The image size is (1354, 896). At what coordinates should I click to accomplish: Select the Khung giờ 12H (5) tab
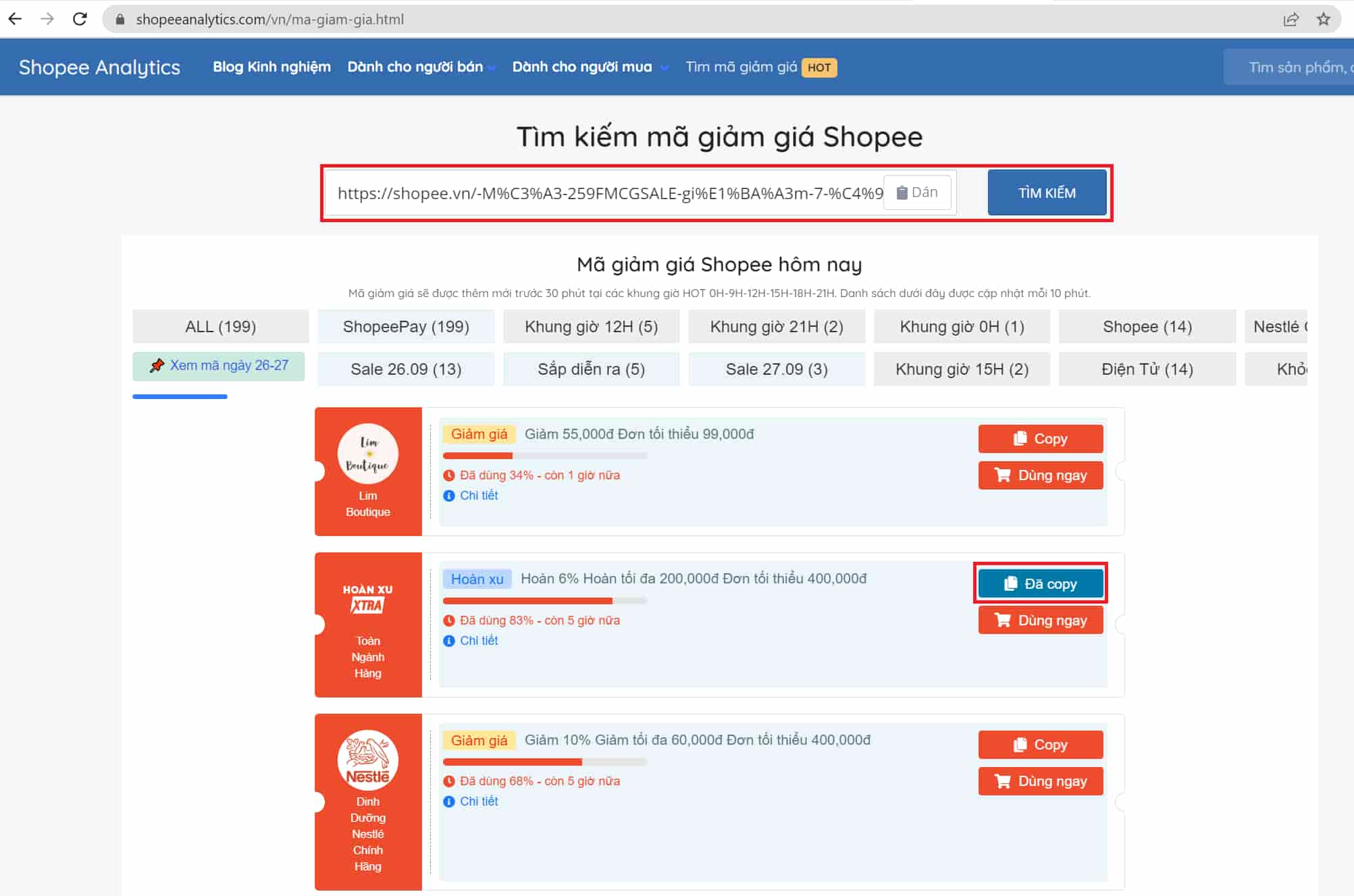pos(591,327)
